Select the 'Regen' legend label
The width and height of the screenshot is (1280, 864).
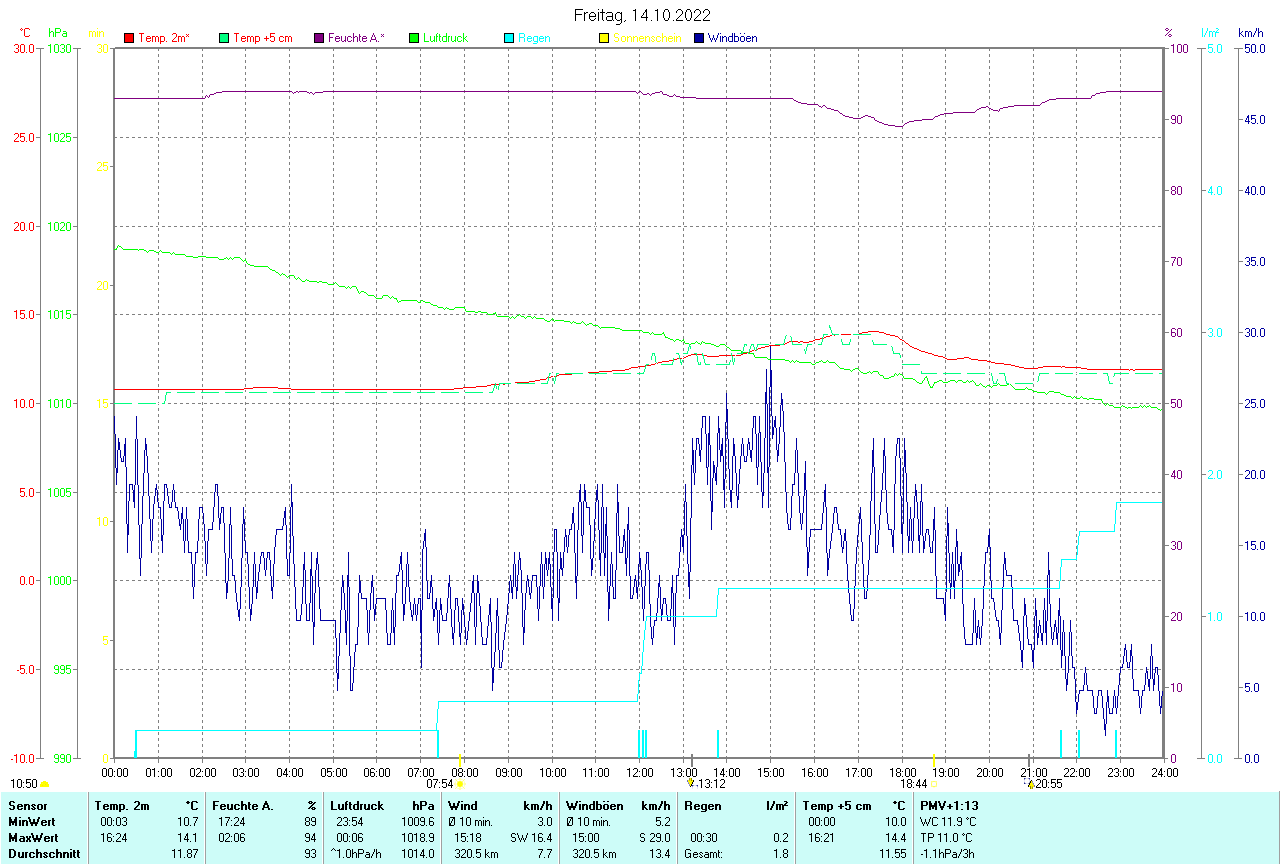(533, 38)
